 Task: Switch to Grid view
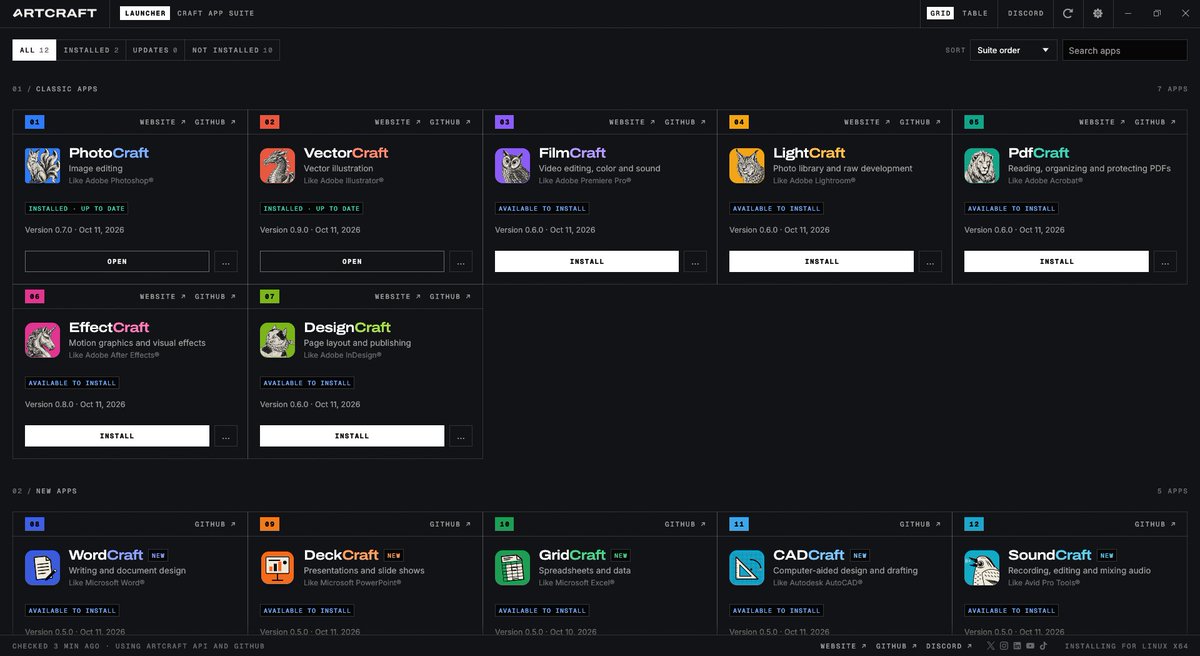point(940,13)
